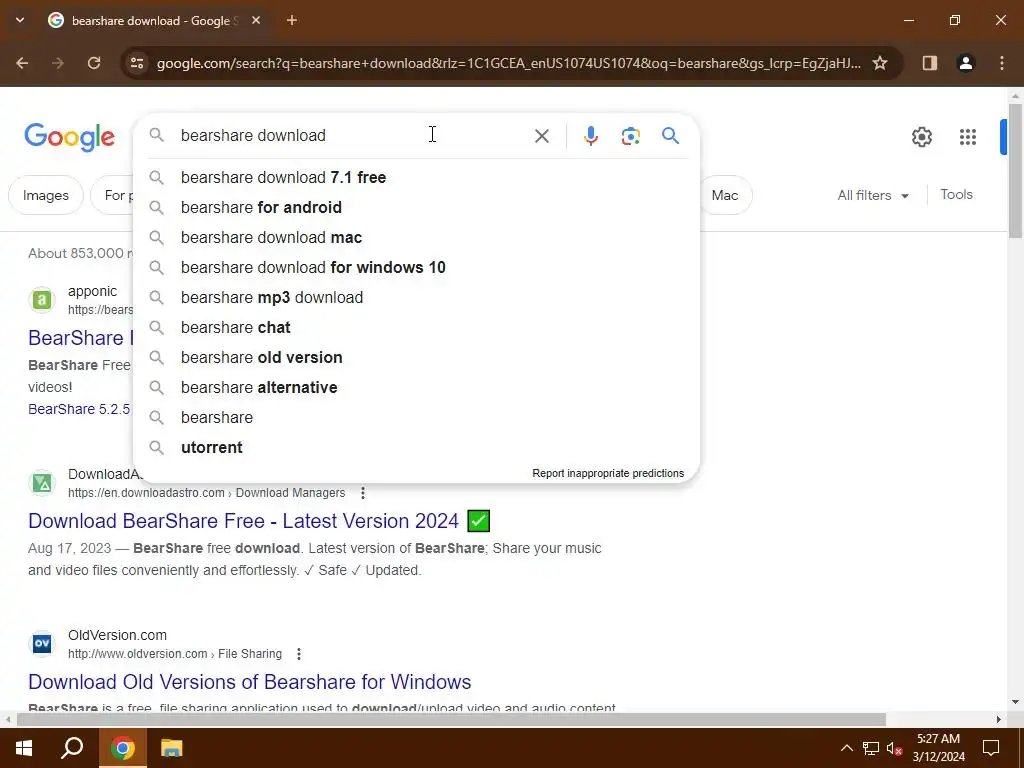Choose suggestion bearshare alternative
The width and height of the screenshot is (1024, 768).
coord(416,388)
